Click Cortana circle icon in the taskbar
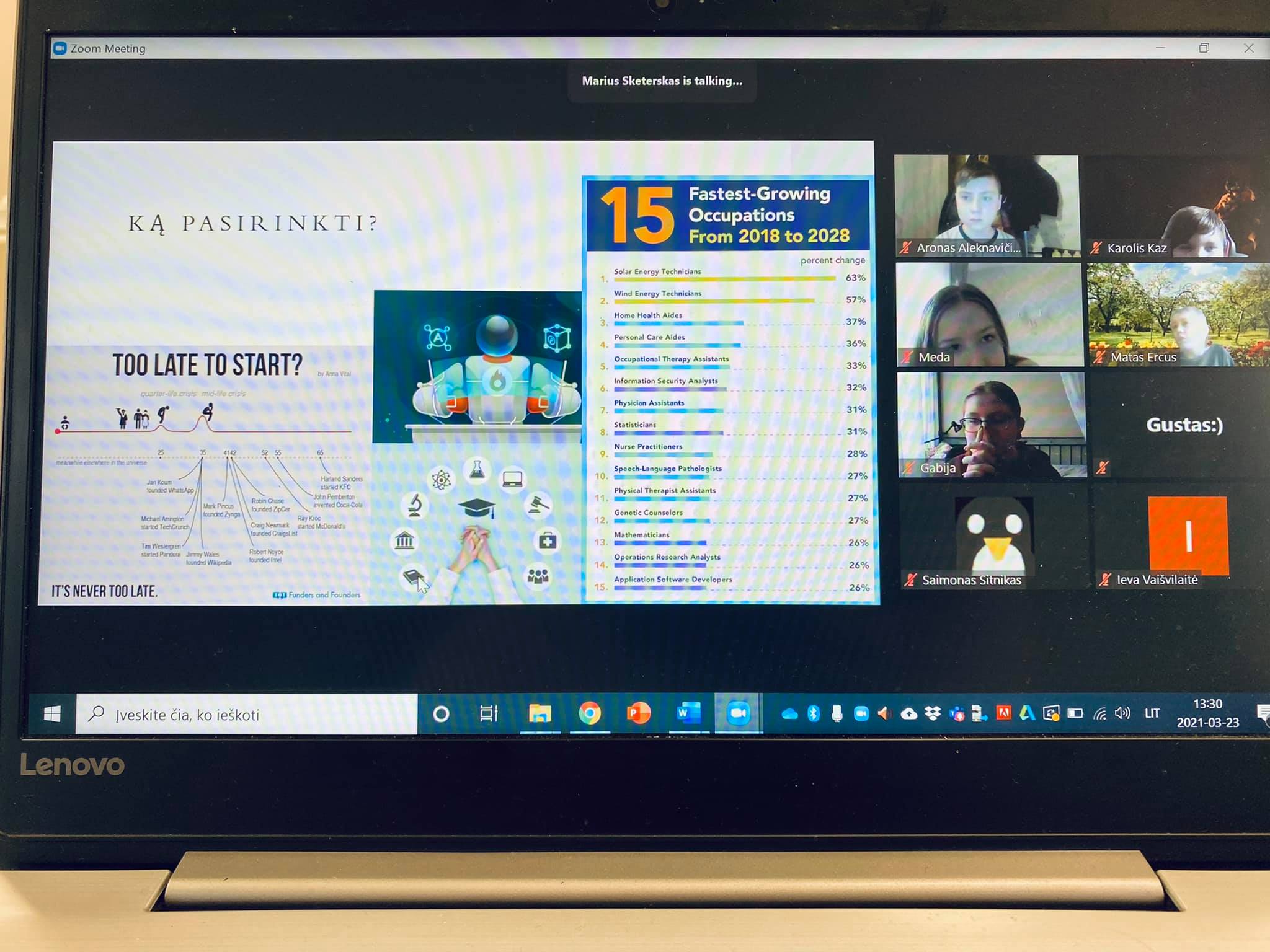Screen dimensions: 1270x952 [x=441, y=715]
